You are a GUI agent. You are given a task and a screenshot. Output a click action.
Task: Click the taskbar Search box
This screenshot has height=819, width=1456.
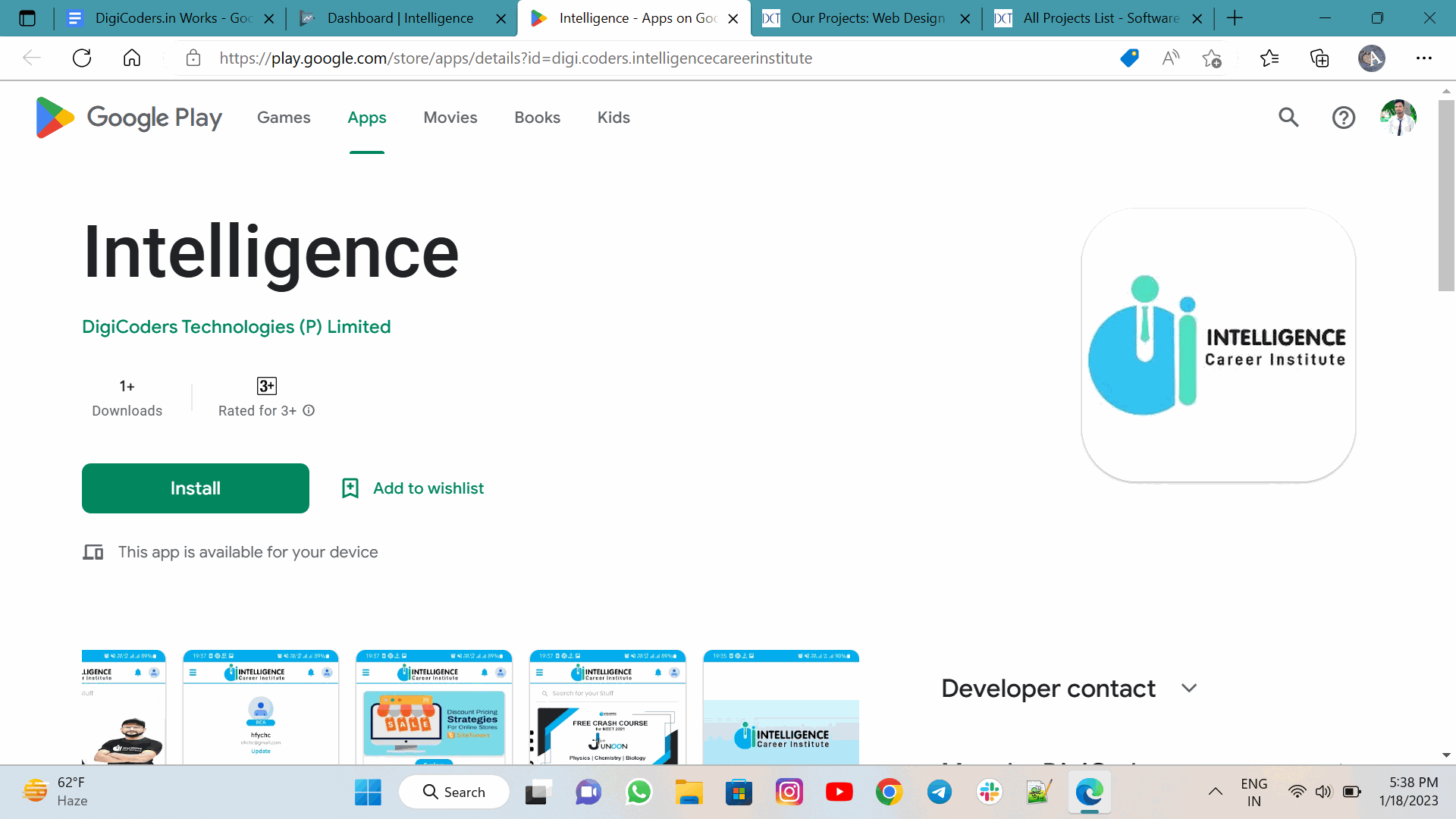[x=454, y=792]
